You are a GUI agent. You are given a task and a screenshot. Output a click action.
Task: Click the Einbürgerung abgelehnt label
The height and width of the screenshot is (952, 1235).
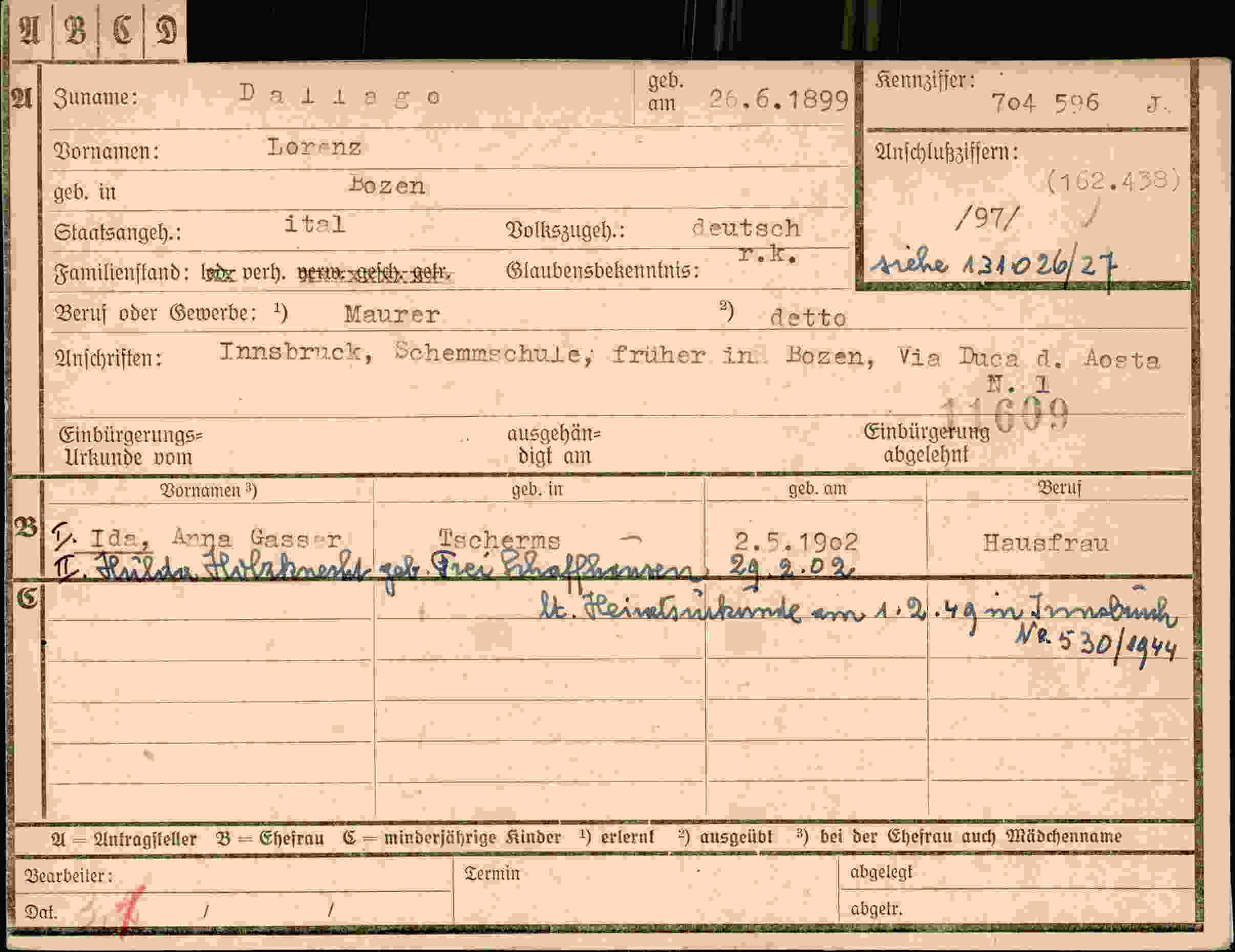926,443
